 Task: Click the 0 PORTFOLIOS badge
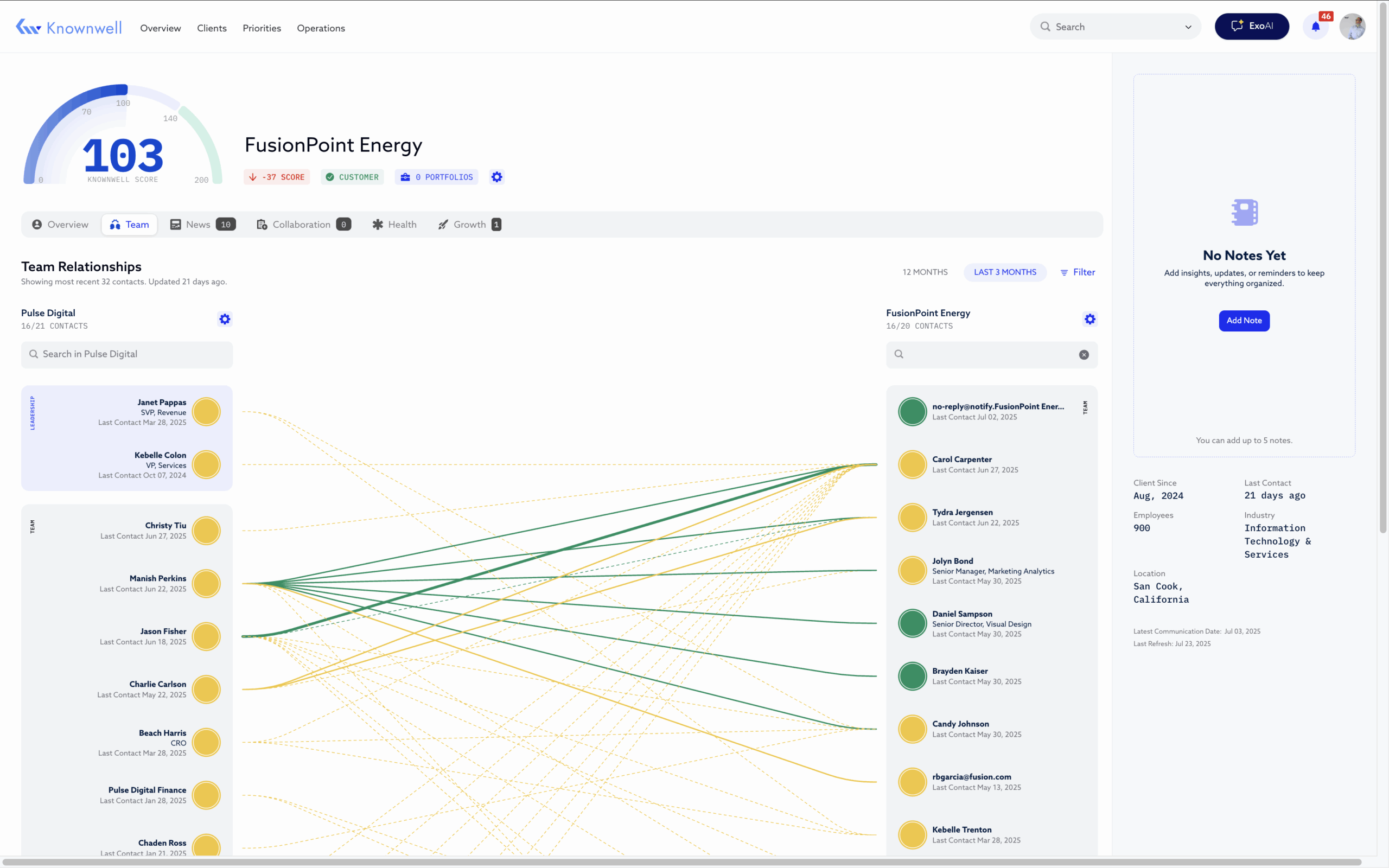click(x=437, y=177)
